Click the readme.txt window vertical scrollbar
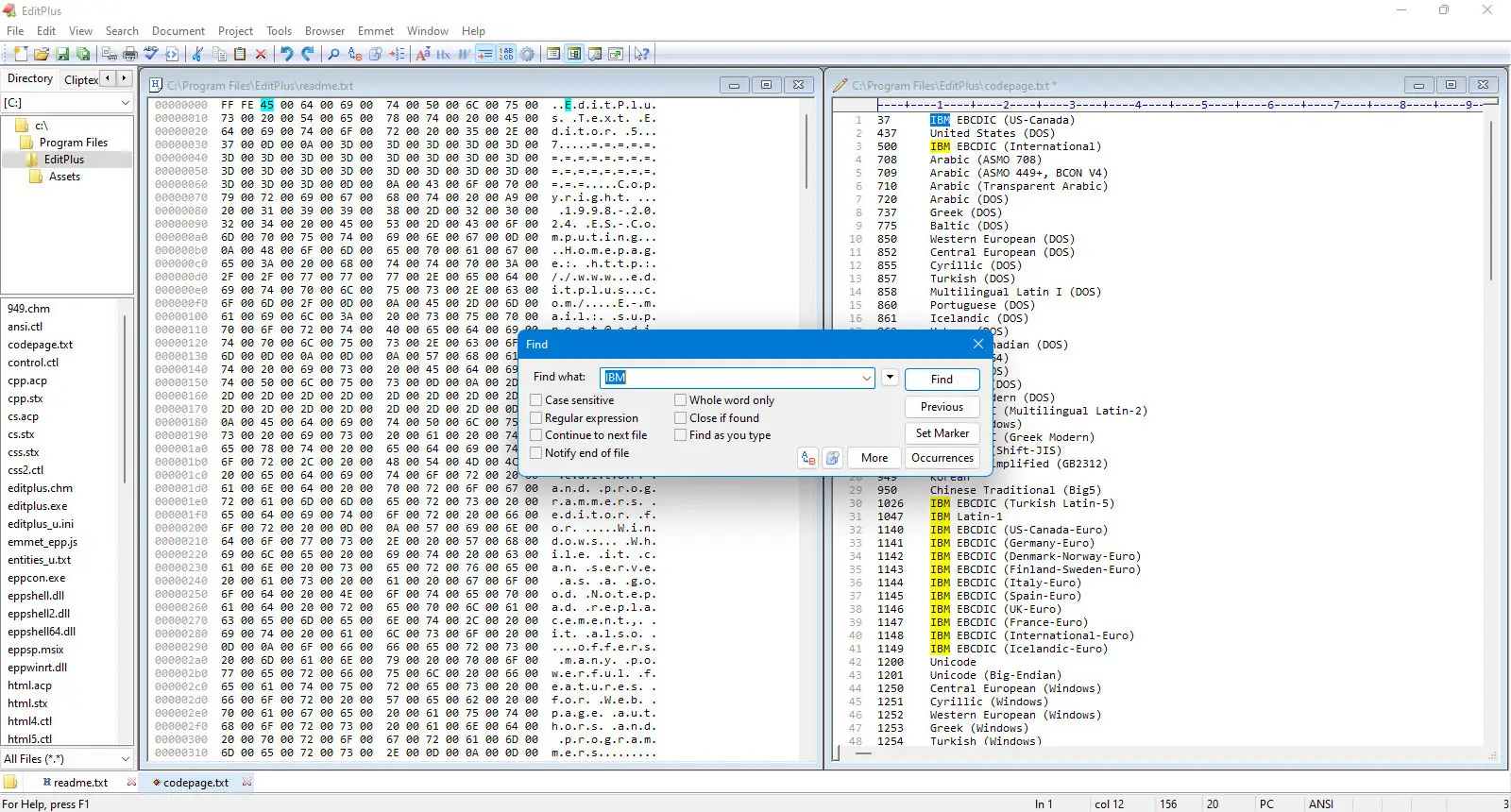 click(x=806, y=151)
